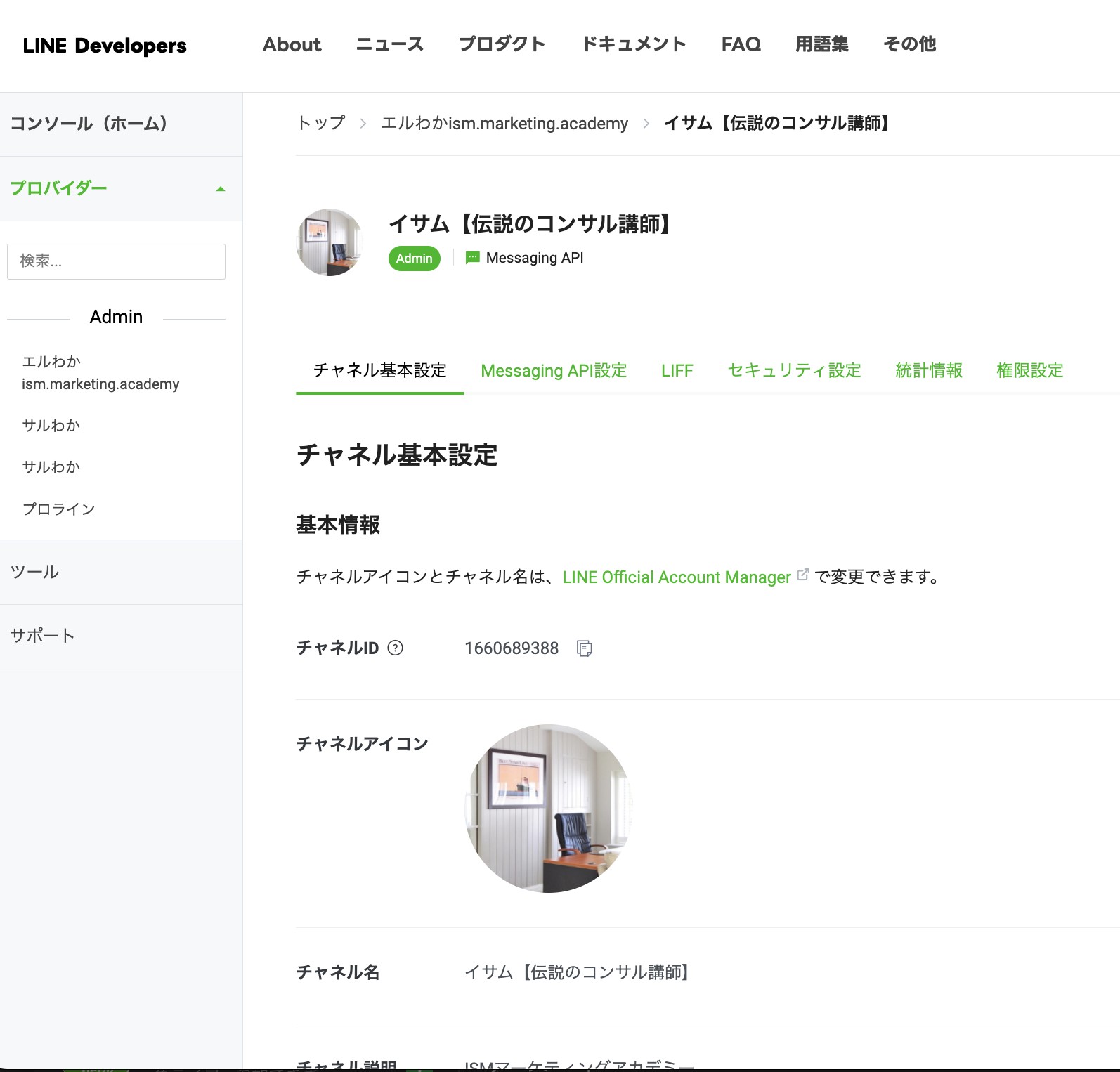Click the 基本情報 heading
The width and height of the screenshot is (1120, 1072).
pos(338,525)
